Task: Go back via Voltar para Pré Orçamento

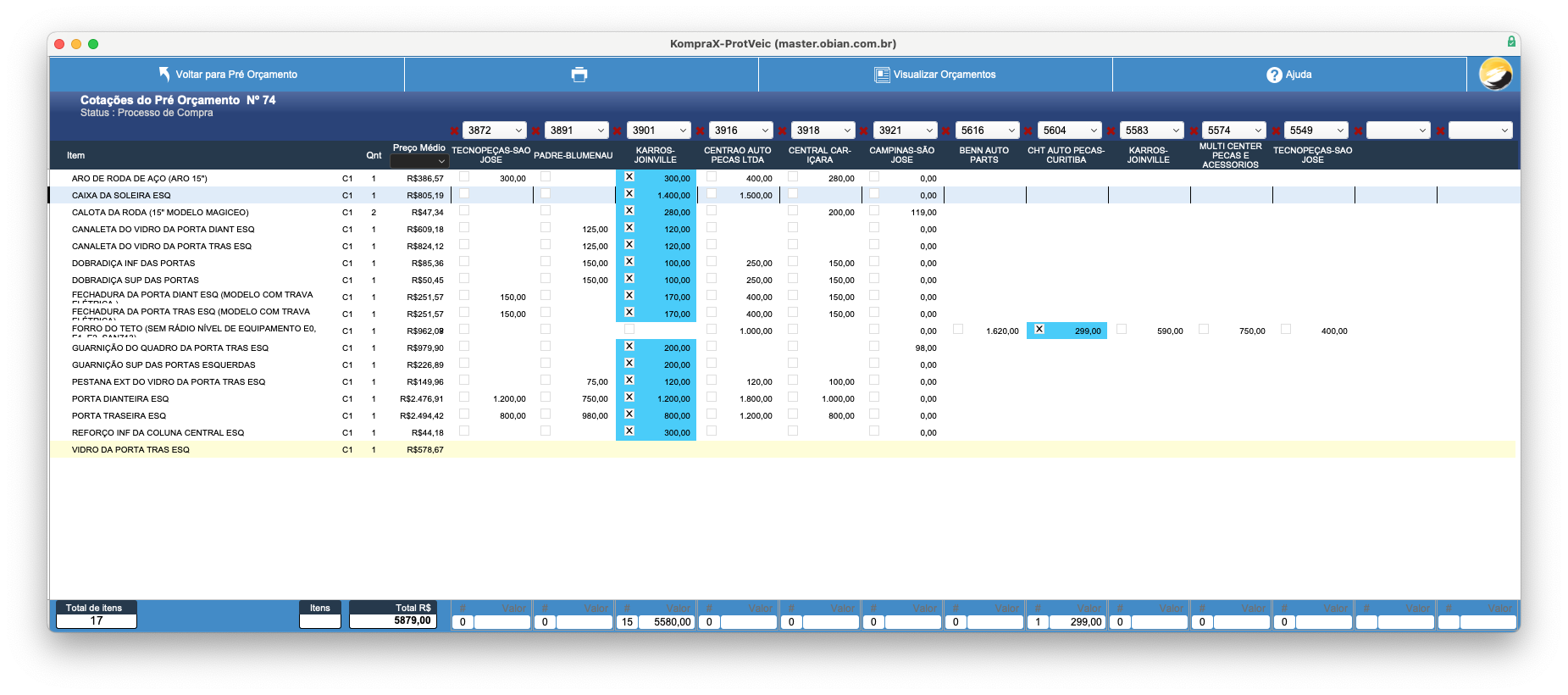Action: coord(227,75)
